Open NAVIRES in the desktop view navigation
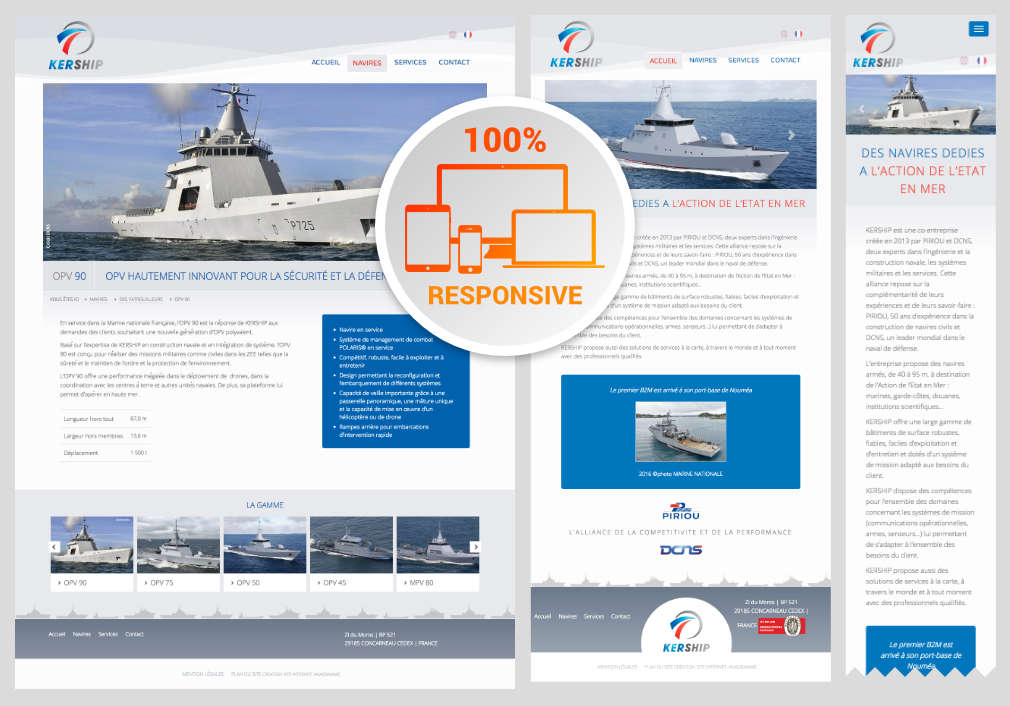 point(367,62)
